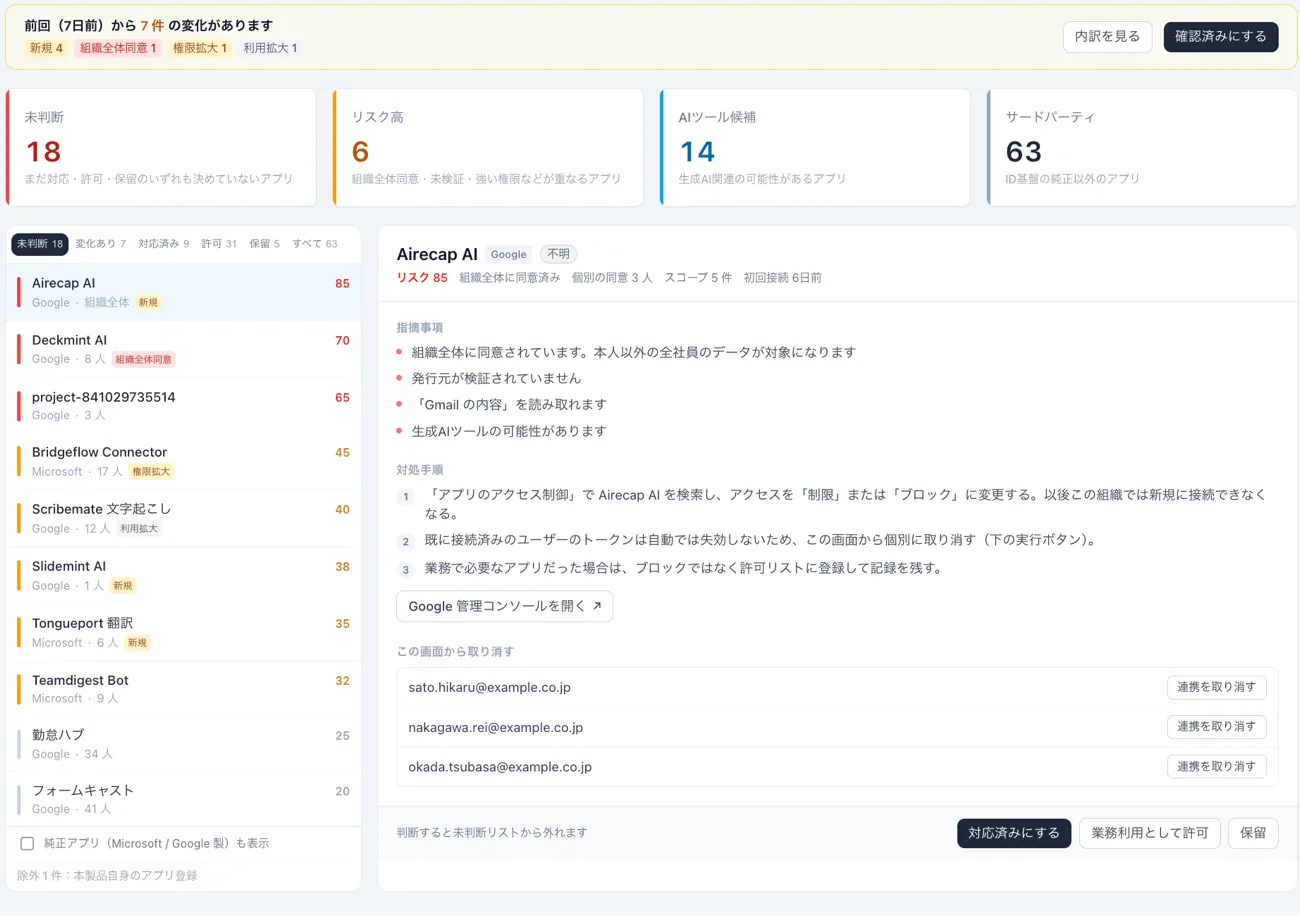1300x916 pixels.
Task: Open the 保留 5 tab
Action: 264,244
